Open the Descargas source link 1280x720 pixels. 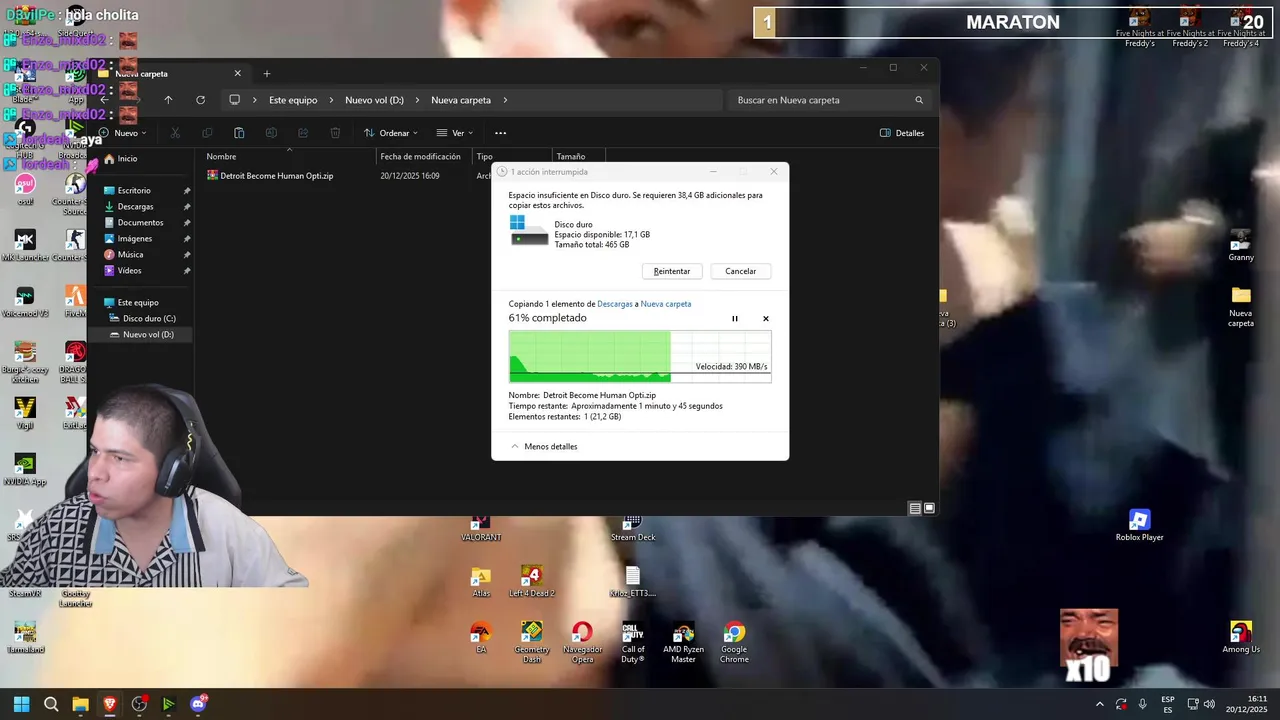615,304
